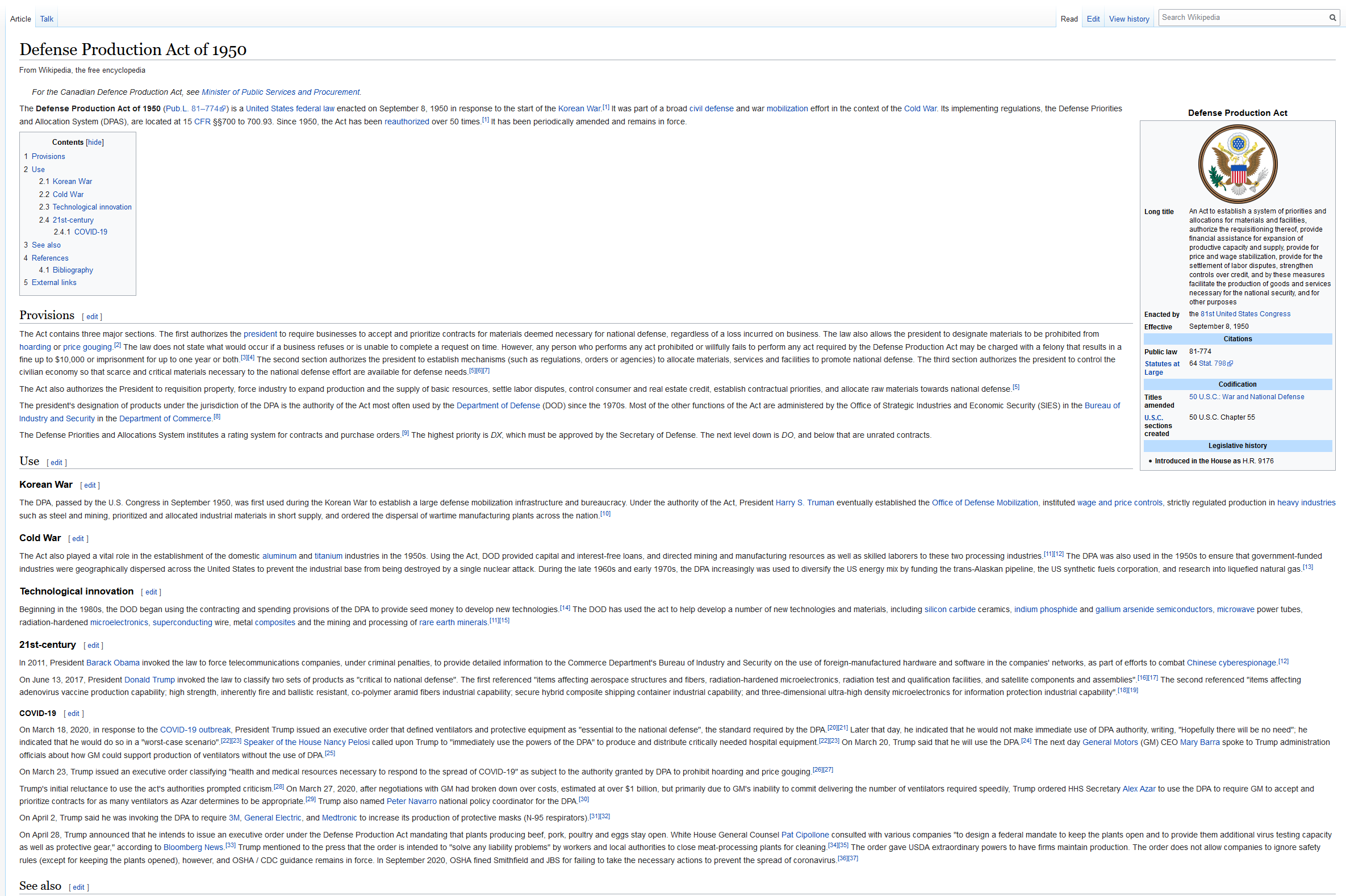Select the Article tab
Screen dimensions: 1346x896
coord(20,19)
